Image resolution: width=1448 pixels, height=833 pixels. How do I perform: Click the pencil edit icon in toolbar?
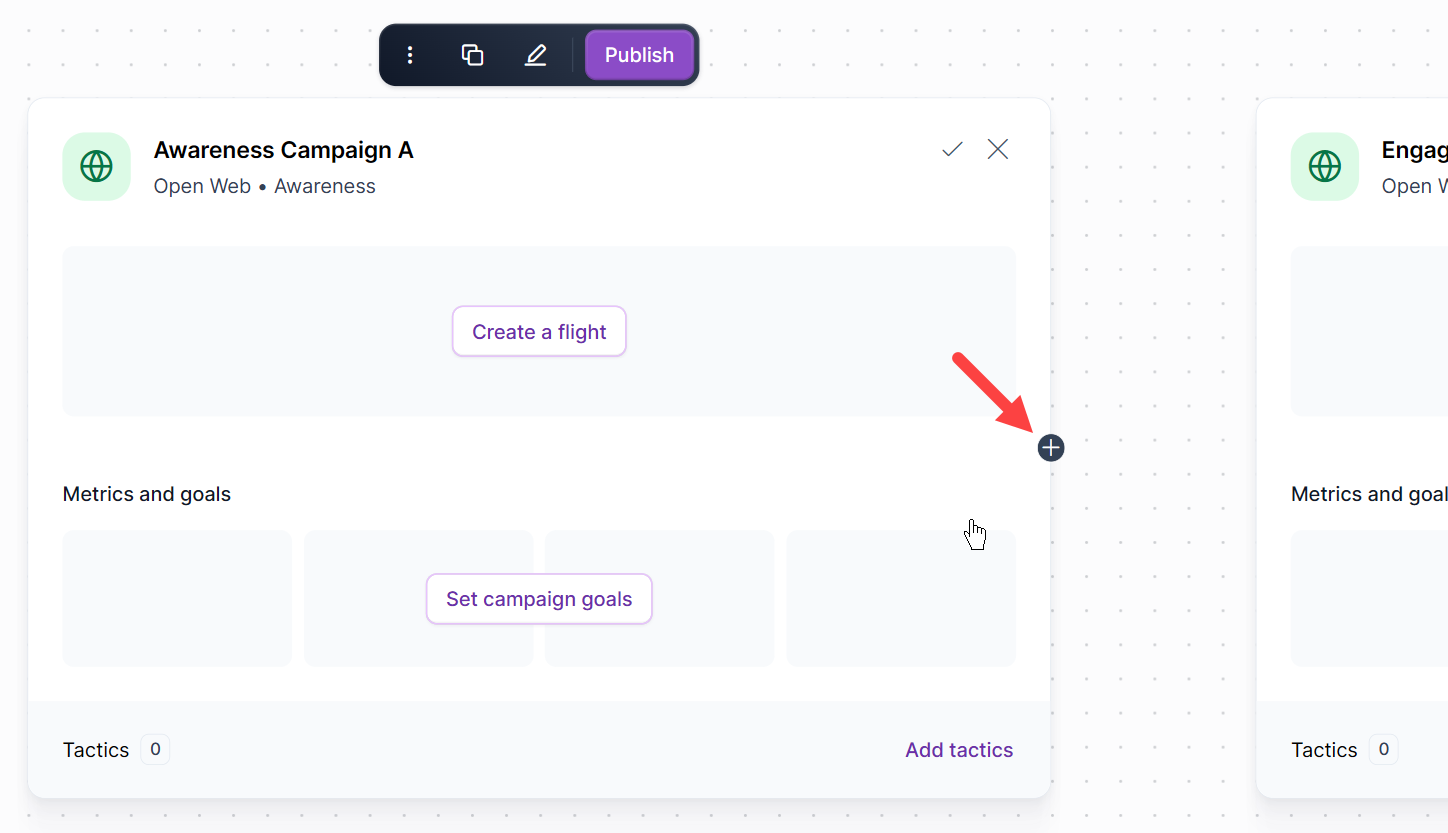pos(536,55)
